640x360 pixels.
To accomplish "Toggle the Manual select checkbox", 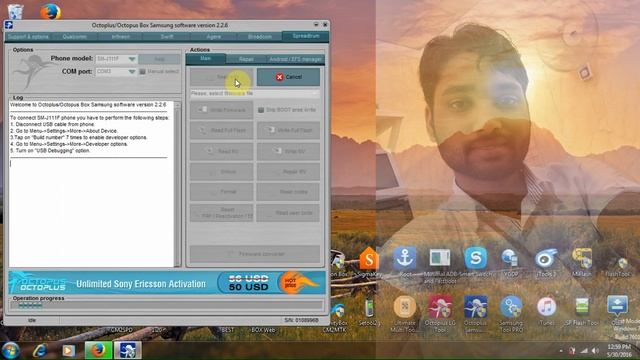I will 142,71.
